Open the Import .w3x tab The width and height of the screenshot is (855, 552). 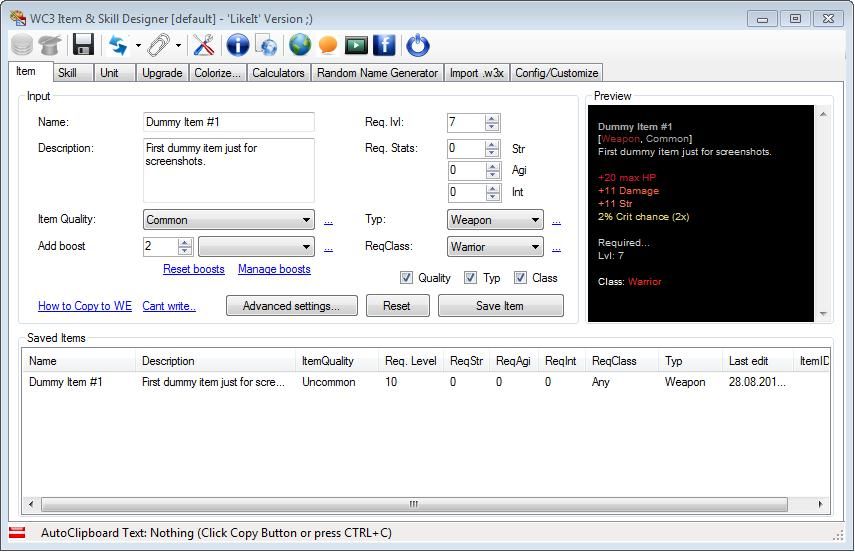tap(477, 73)
